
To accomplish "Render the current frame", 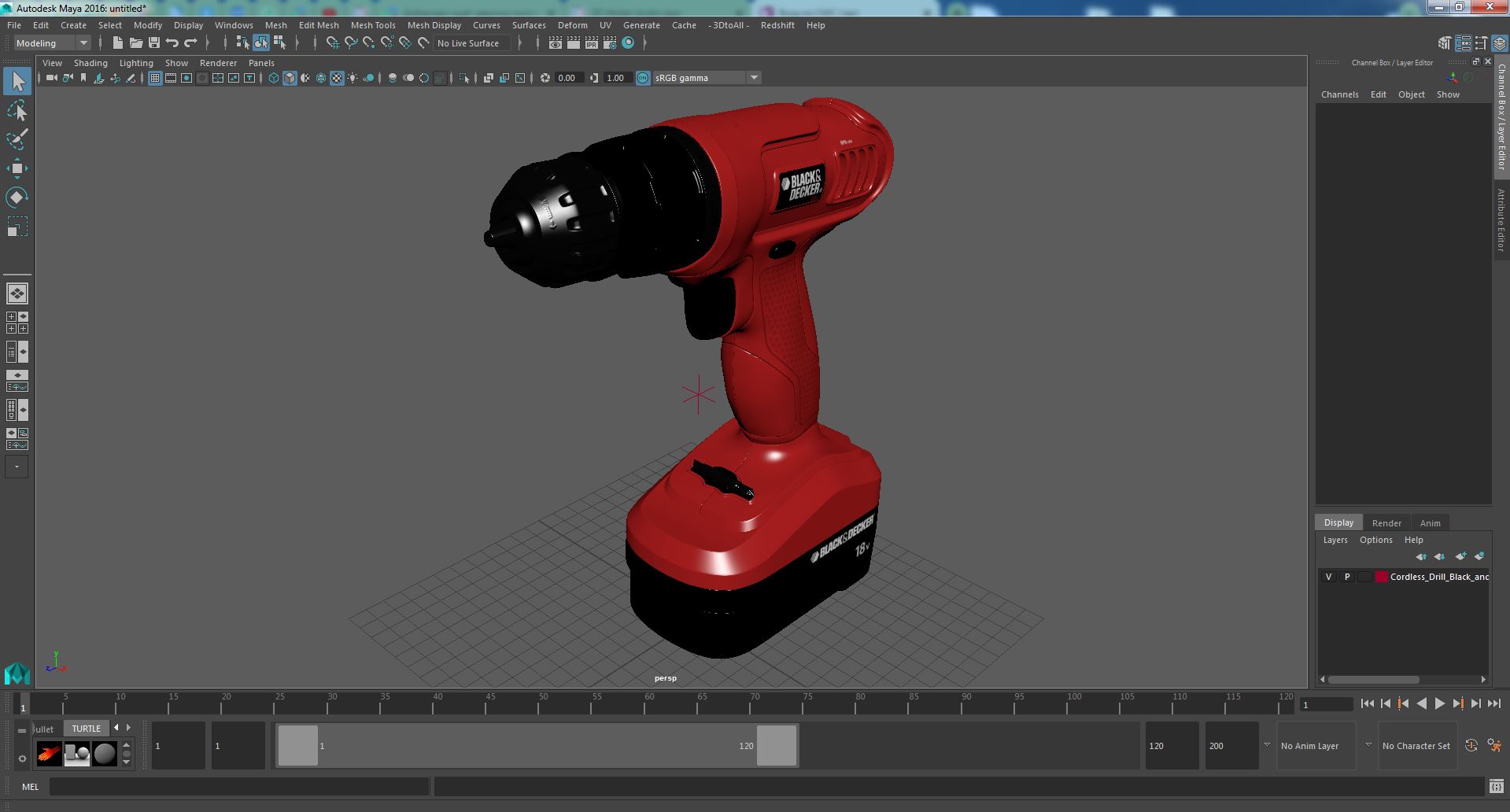I will [x=574, y=43].
